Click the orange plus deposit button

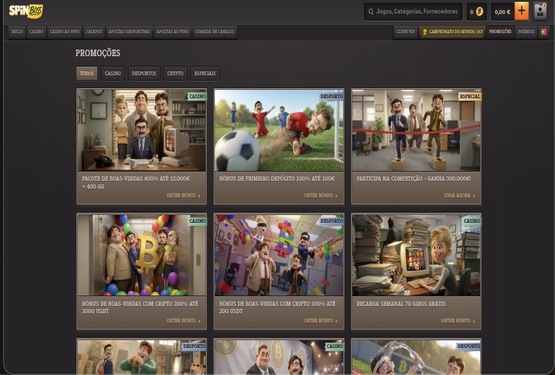pos(521,11)
